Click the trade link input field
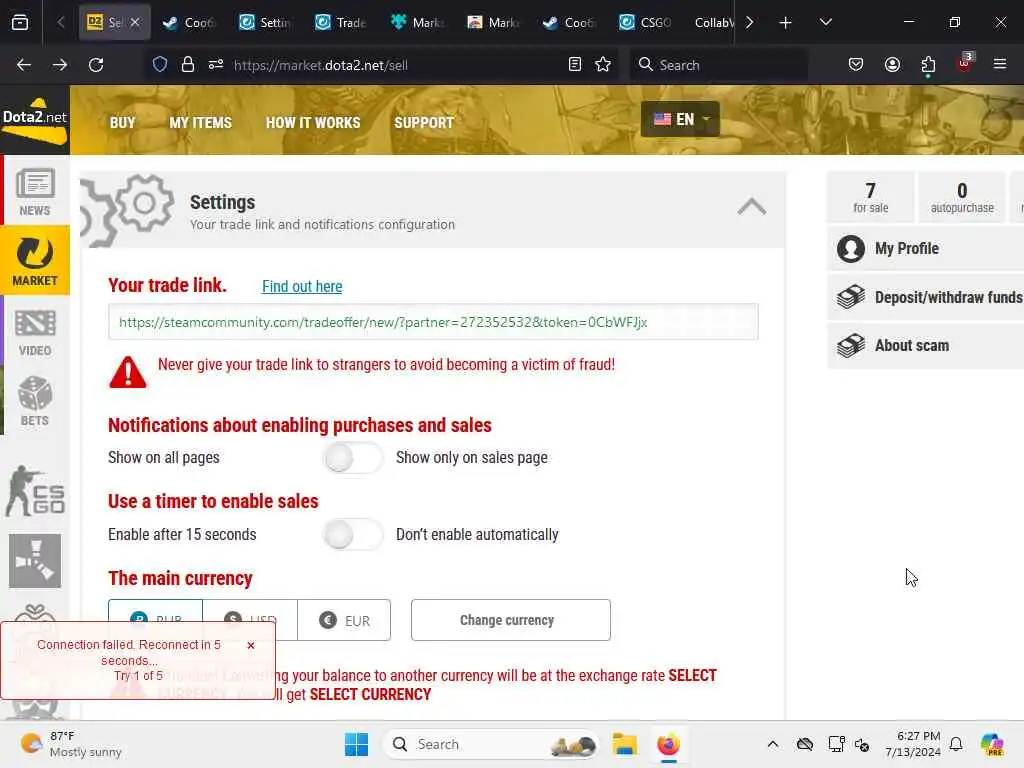This screenshot has width=1024, height=768. click(x=433, y=322)
